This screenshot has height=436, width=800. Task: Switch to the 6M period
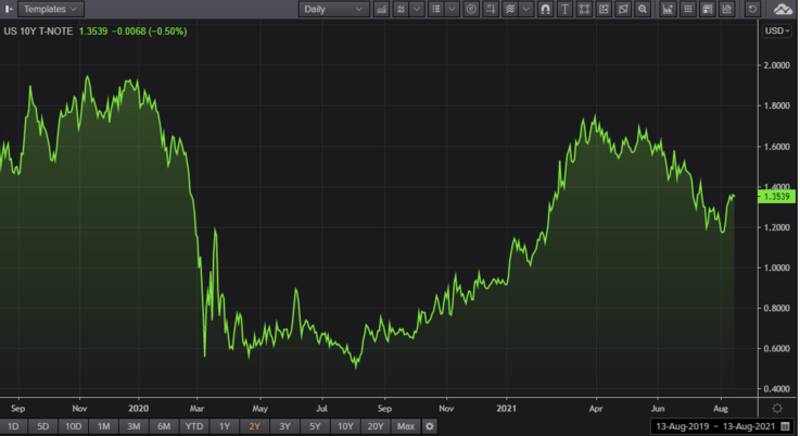pos(162,427)
